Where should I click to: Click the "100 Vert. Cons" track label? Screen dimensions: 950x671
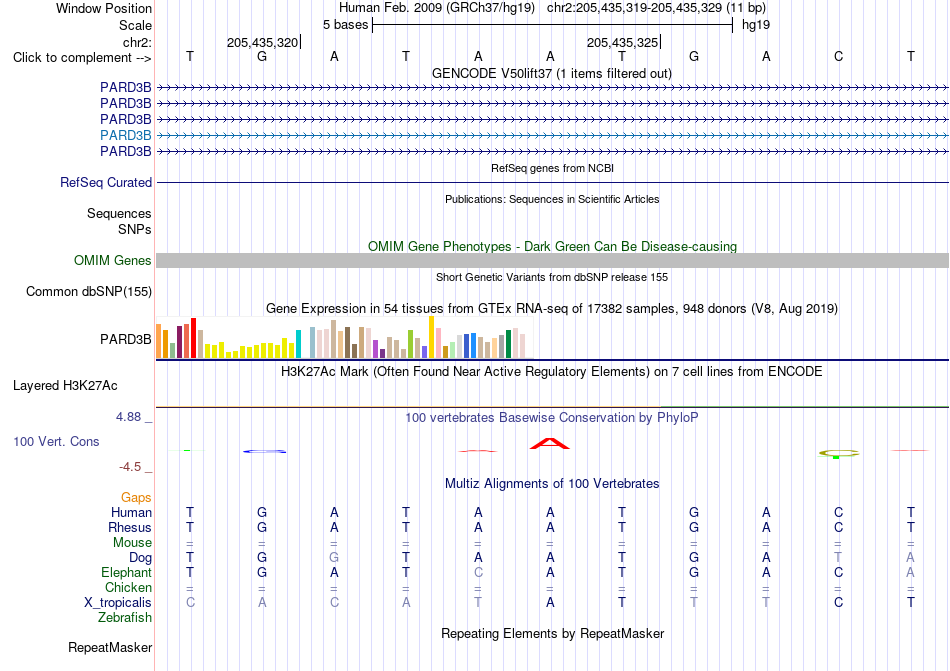(x=56, y=441)
